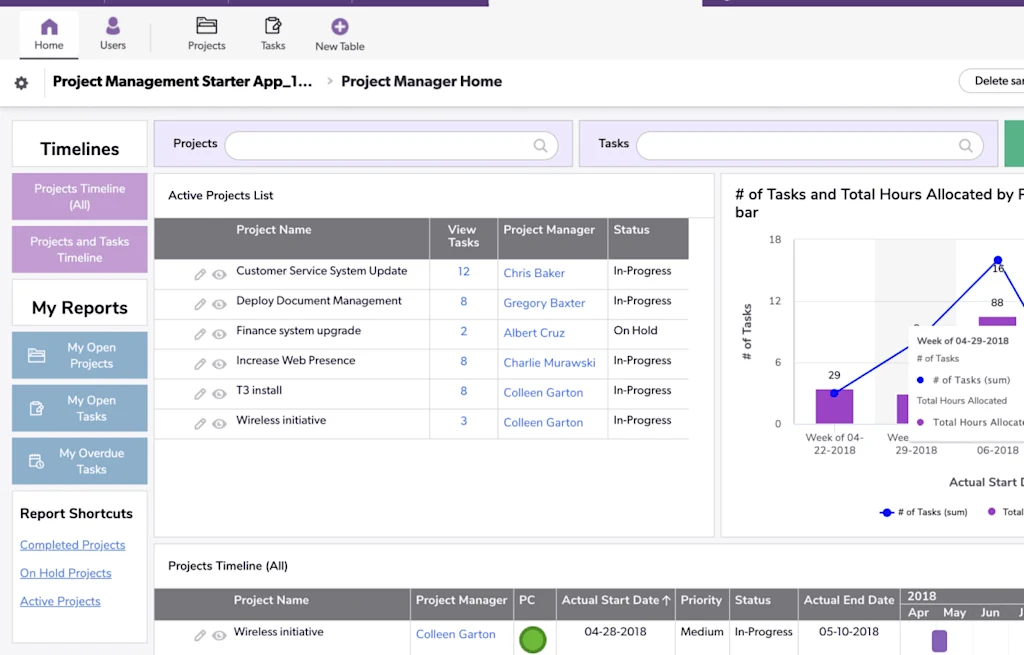The image size is (1024, 655).
Task: Create a New Table from top bar
Action: tap(340, 35)
